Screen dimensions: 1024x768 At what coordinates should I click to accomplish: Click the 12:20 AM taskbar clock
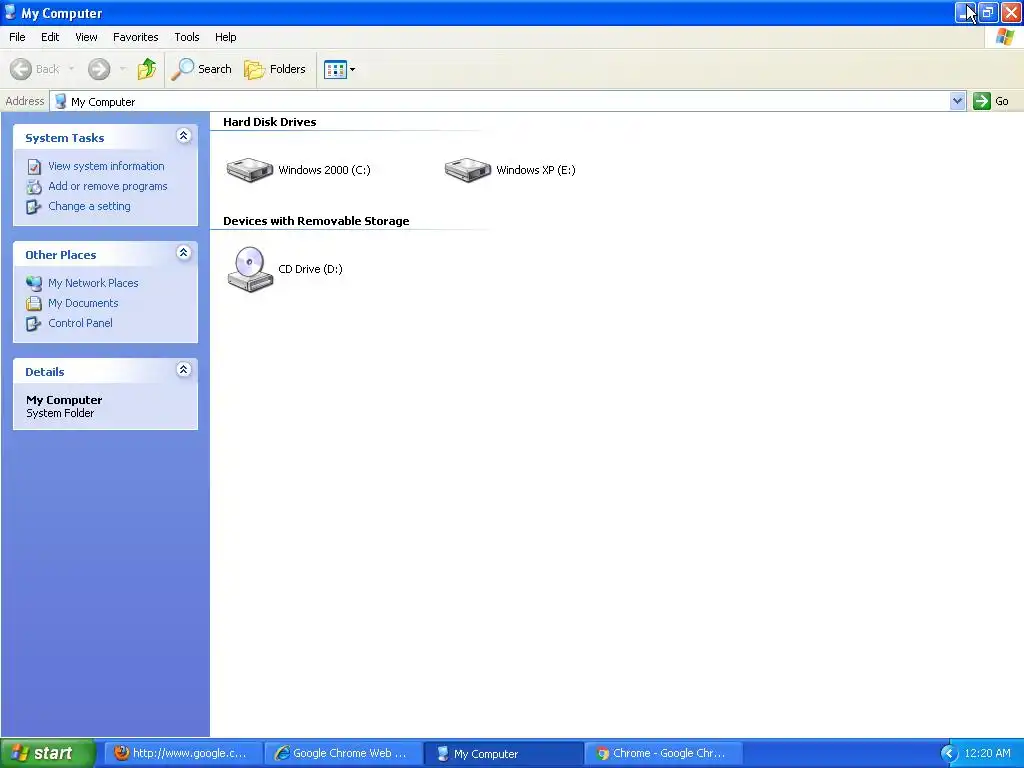click(987, 753)
